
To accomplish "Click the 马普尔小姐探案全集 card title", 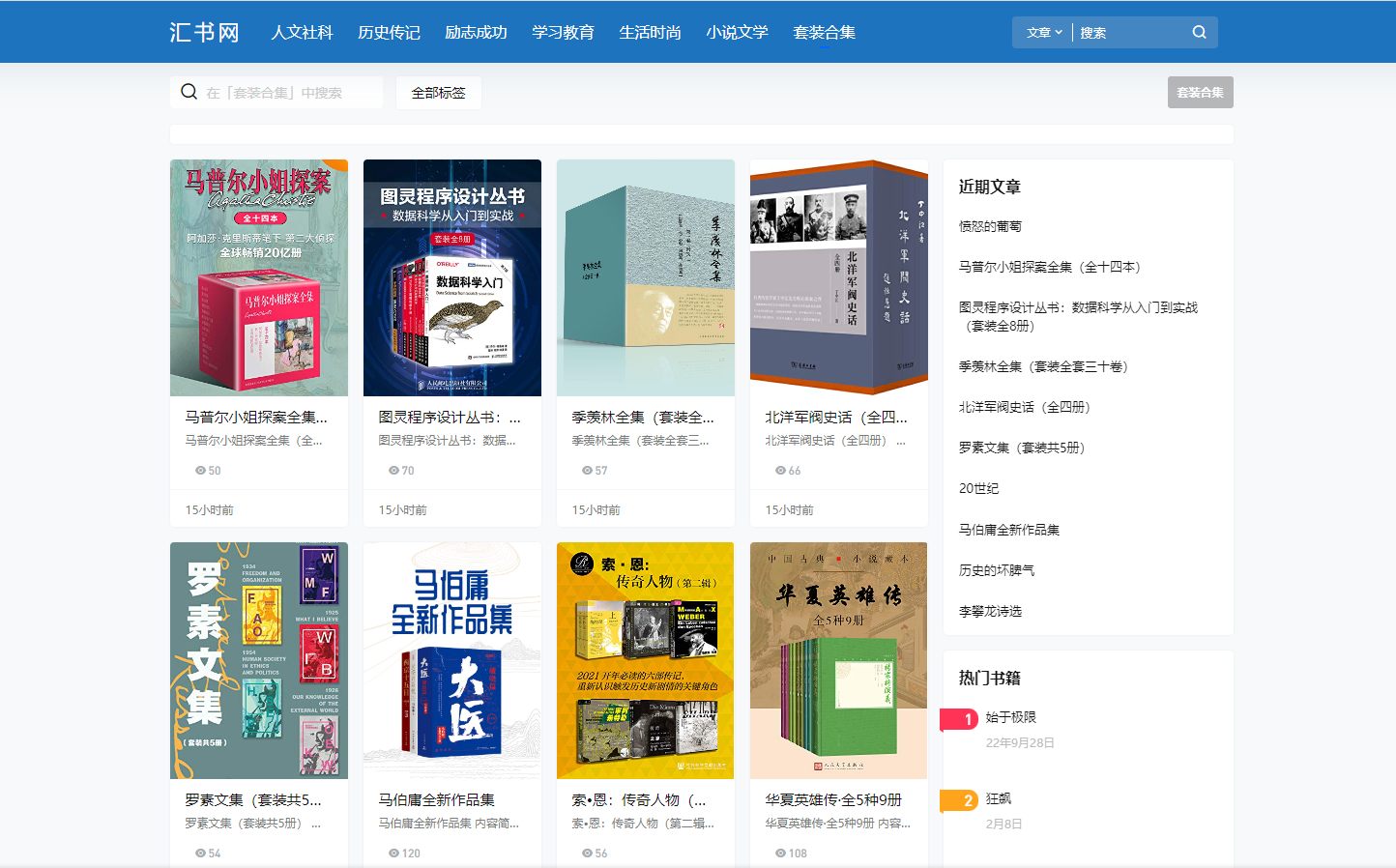I will coord(256,418).
